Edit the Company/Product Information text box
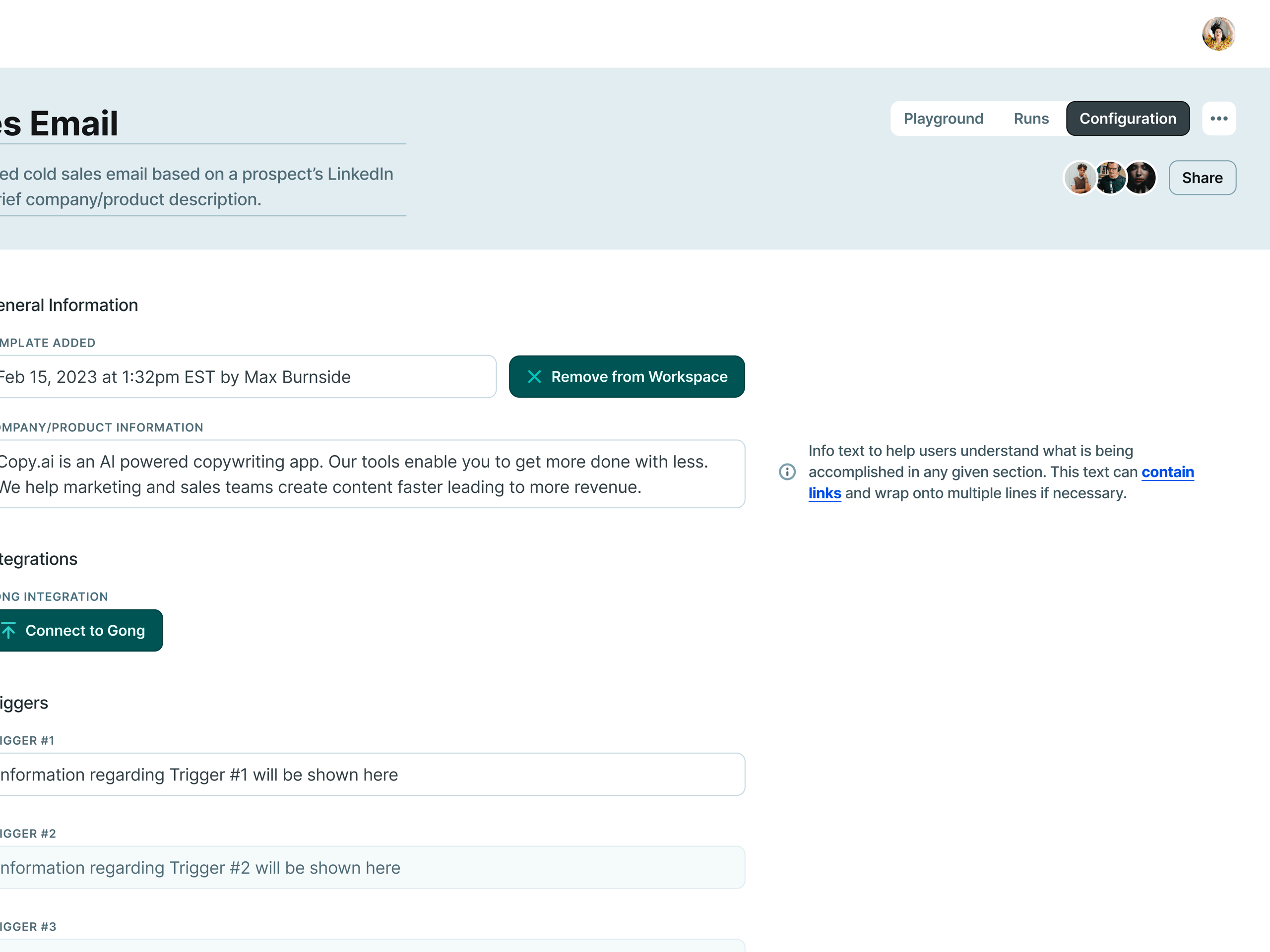1270x952 pixels. [372, 474]
